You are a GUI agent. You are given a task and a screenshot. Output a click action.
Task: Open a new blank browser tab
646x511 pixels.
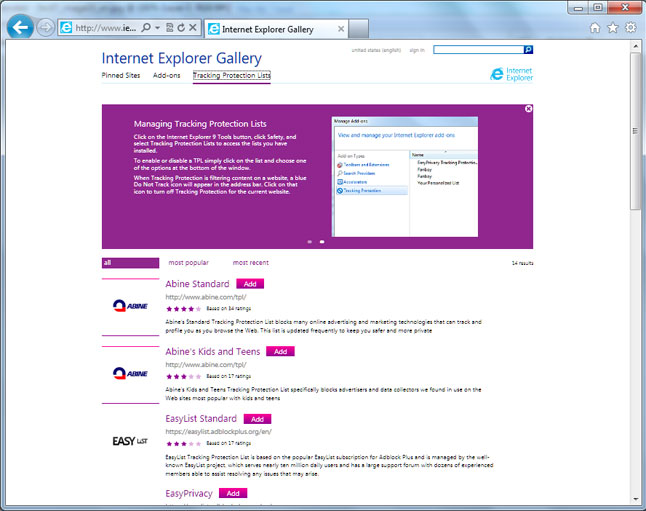pyautogui.click(x=358, y=29)
